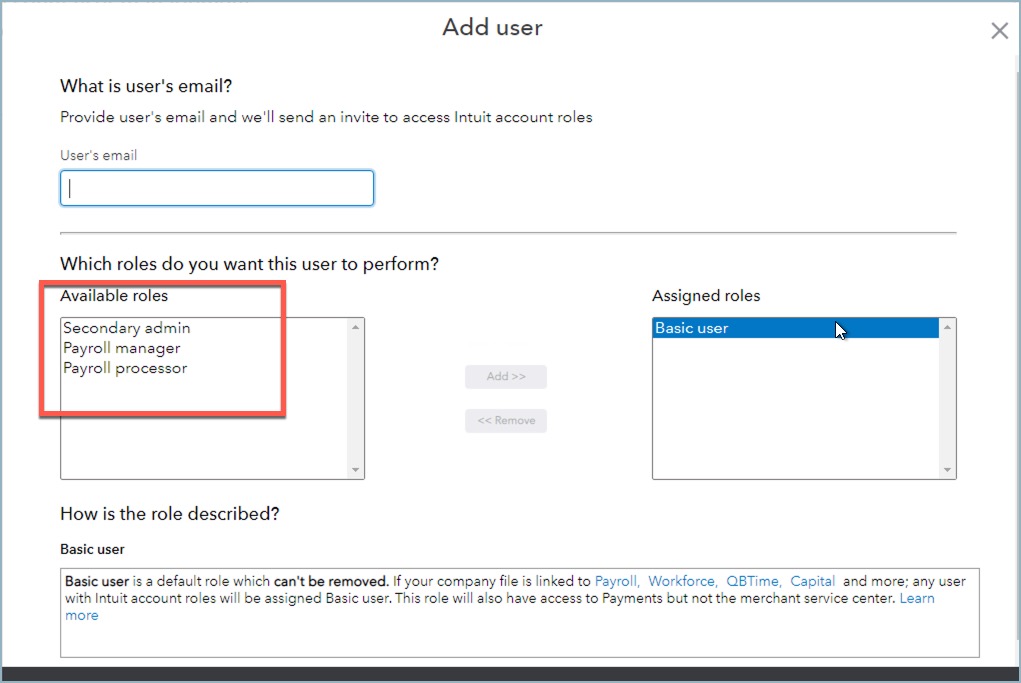Click the Assigned roles scrollbar down arrow
The width and height of the screenshot is (1021, 683).
coord(946,469)
